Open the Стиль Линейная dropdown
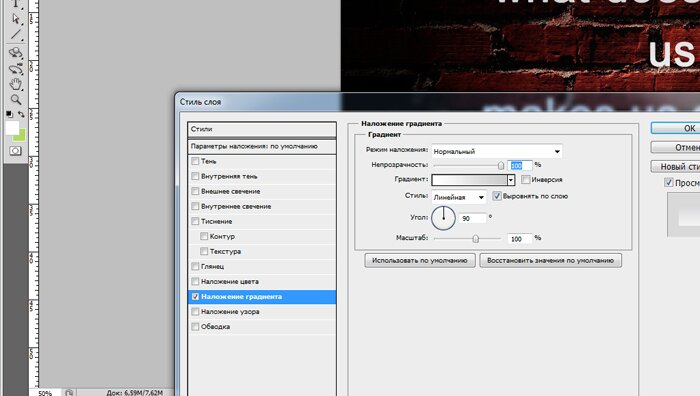 pyautogui.click(x=458, y=197)
